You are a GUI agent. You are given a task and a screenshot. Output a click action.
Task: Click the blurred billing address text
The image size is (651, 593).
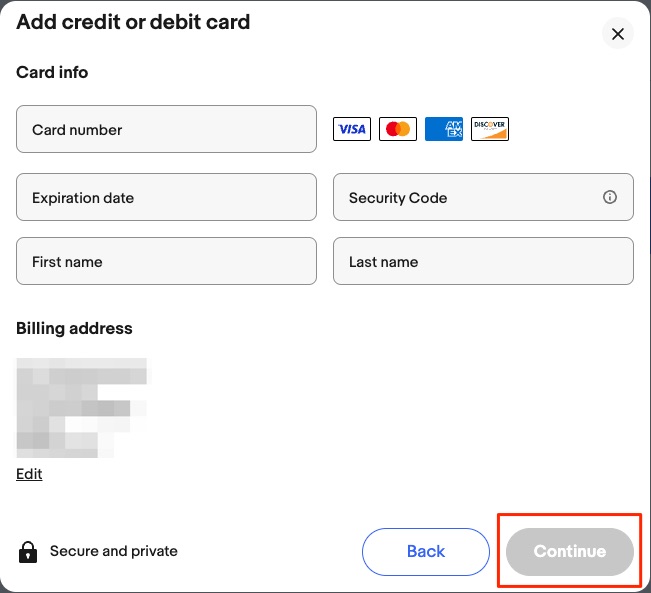pyautogui.click(x=80, y=408)
